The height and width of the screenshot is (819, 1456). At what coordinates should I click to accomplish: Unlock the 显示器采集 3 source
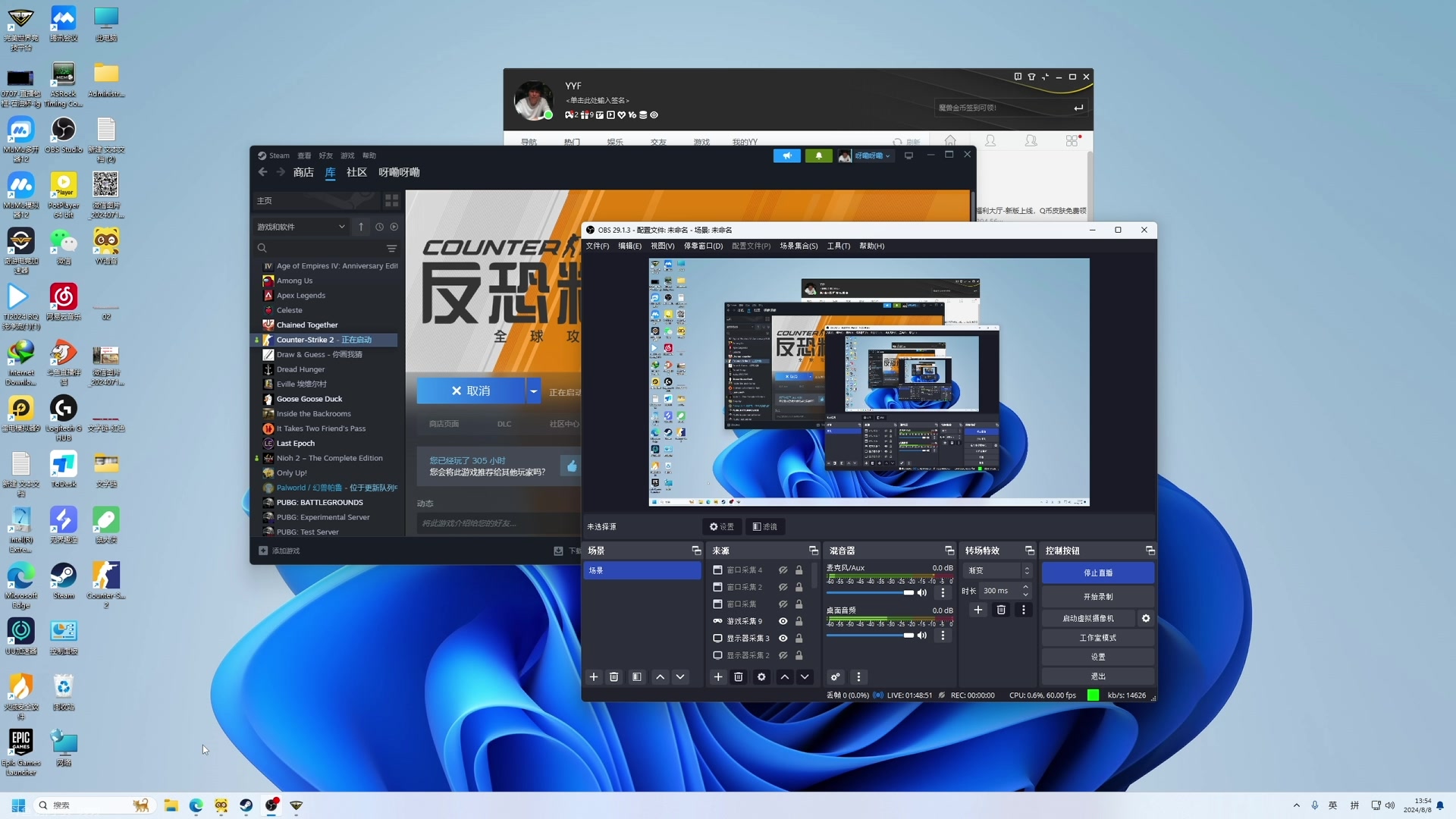point(799,639)
